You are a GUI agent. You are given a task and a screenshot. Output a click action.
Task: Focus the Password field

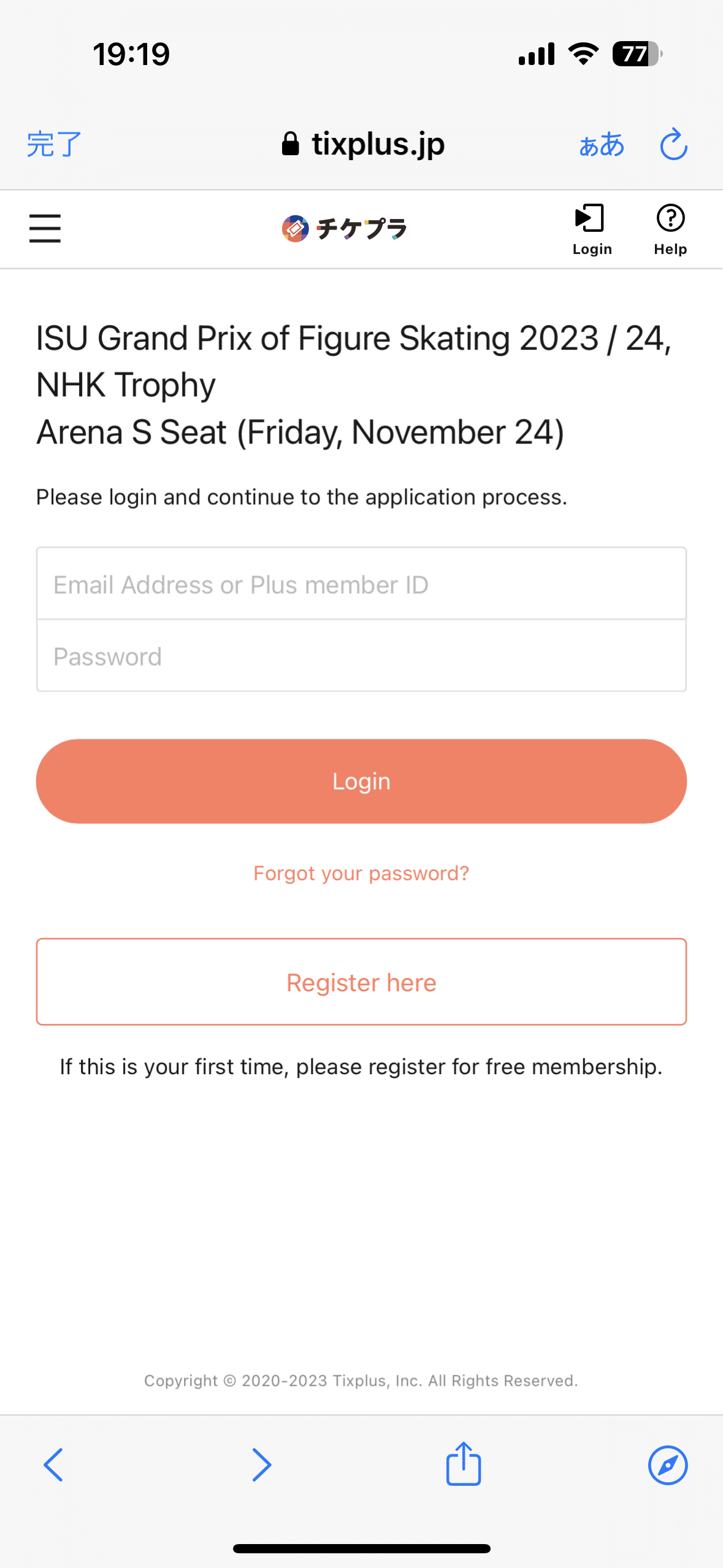point(361,656)
